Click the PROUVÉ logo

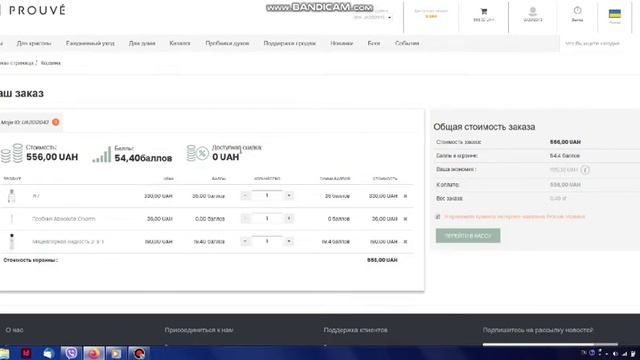[37, 10]
